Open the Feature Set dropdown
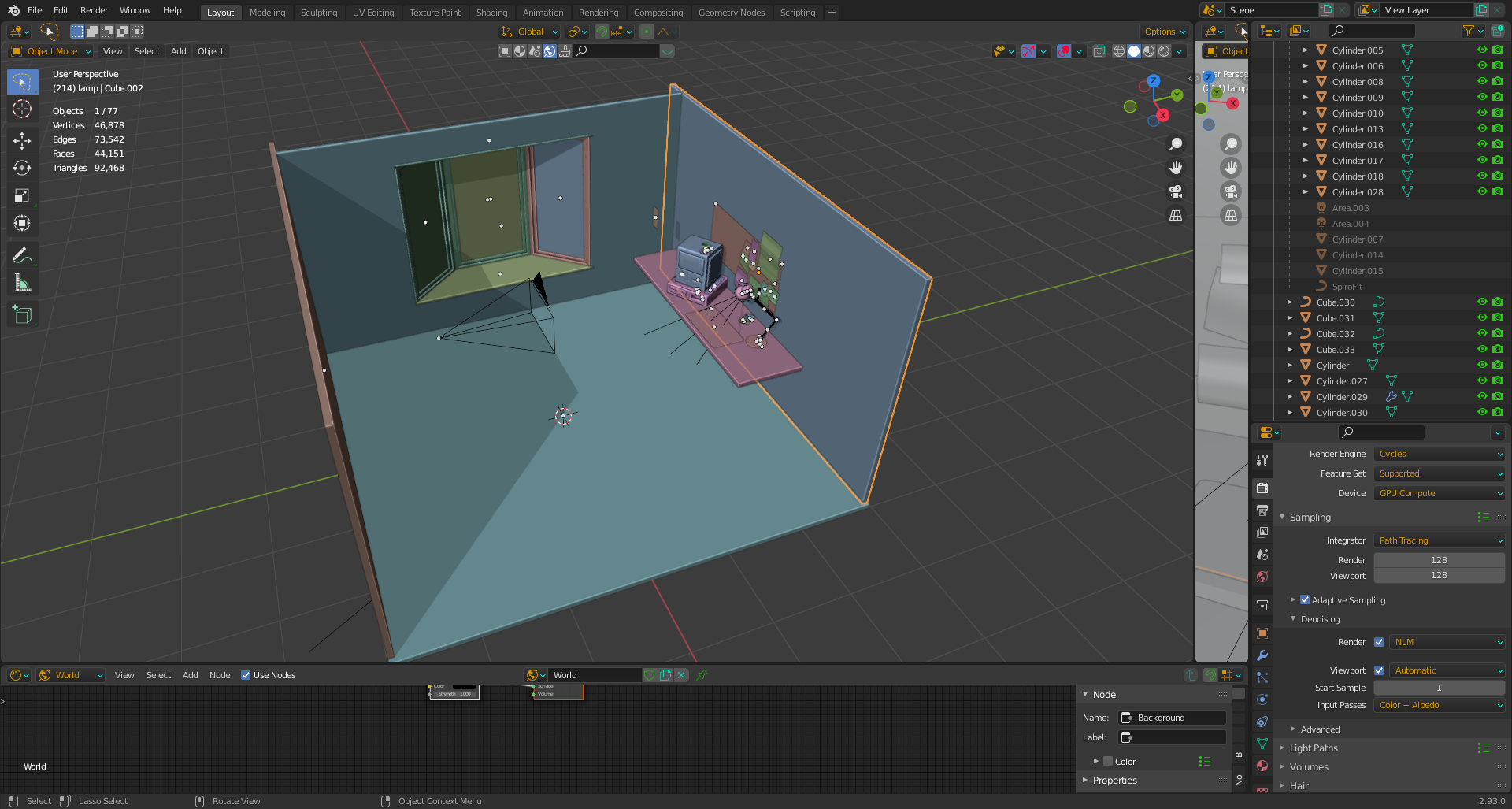Viewport: 1512px width, 809px height. [x=1440, y=473]
